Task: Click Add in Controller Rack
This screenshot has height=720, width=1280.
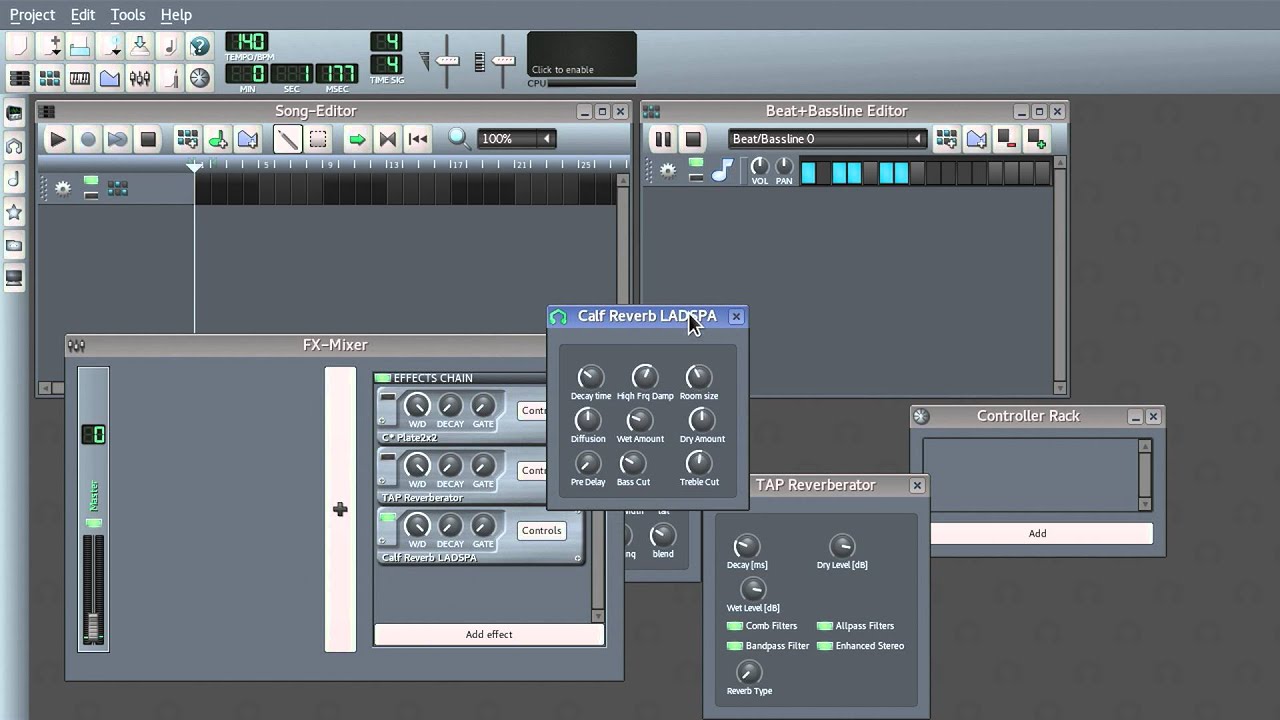Action: 1037,533
